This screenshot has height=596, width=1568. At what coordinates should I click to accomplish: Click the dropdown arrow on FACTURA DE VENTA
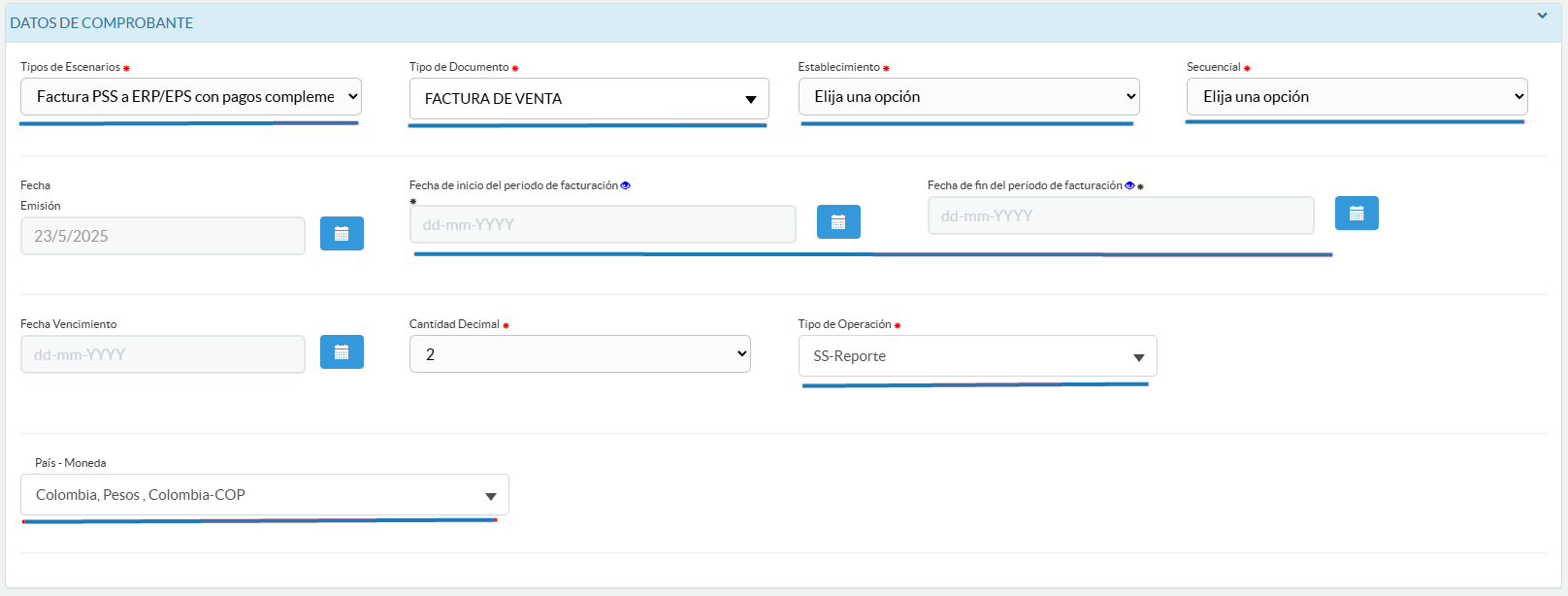(x=750, y=100)
